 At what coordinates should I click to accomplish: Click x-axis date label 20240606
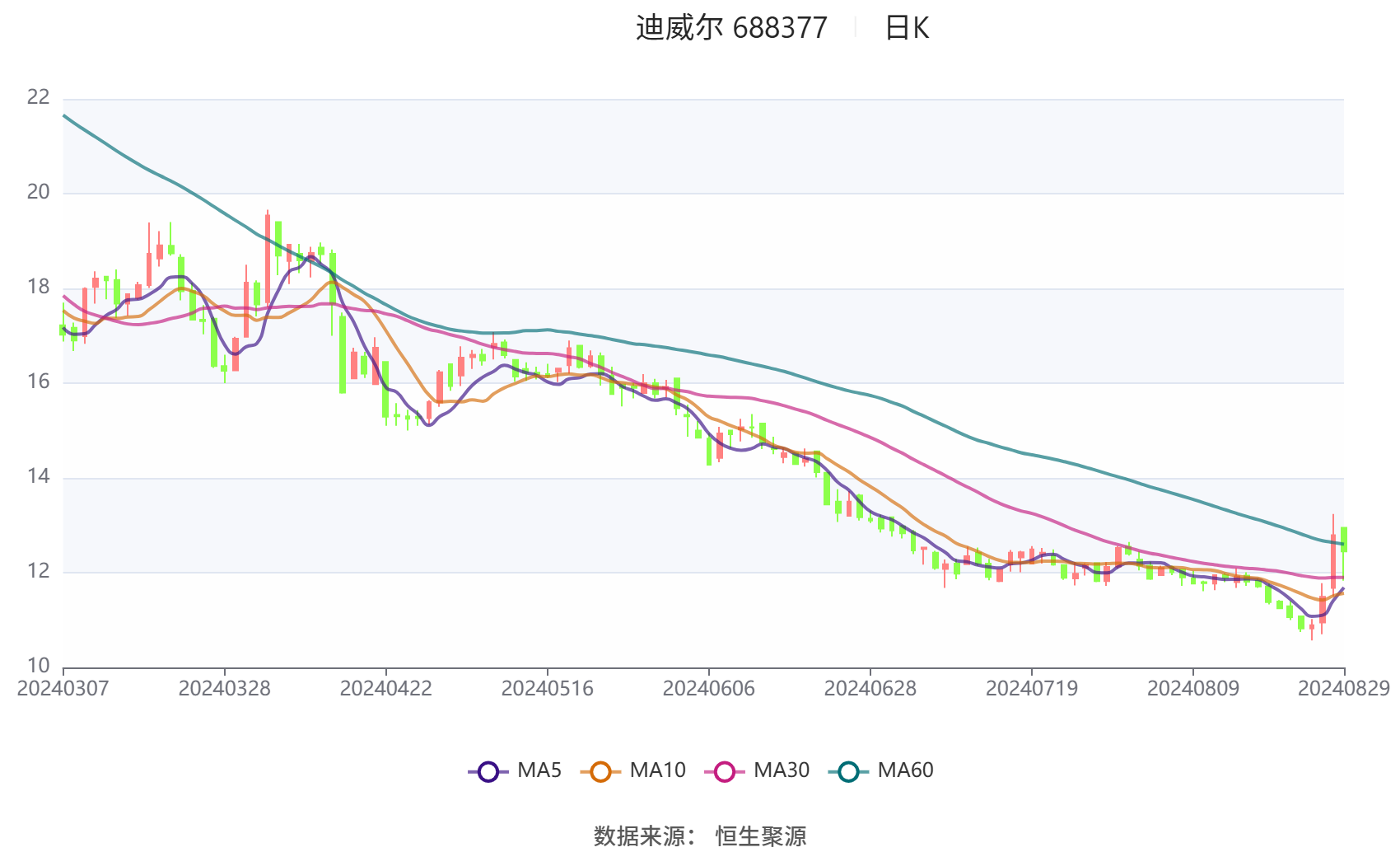(709, 688)
